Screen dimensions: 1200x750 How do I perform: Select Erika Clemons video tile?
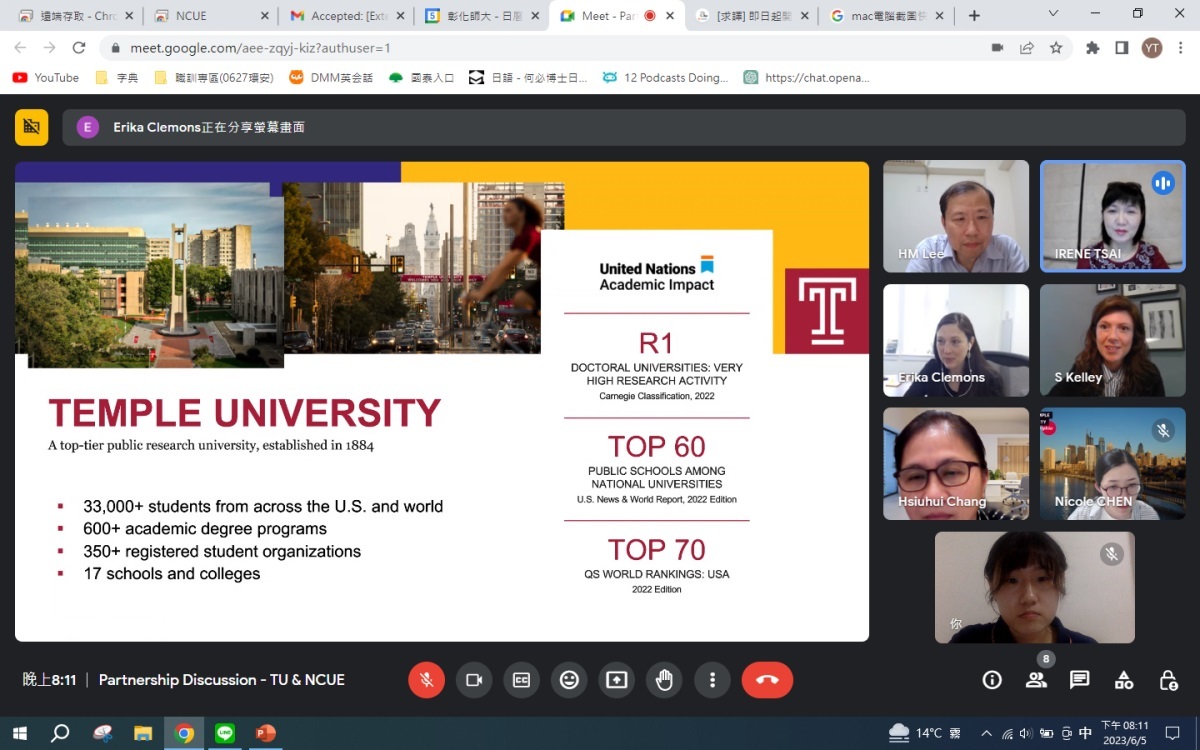[956, 340]
